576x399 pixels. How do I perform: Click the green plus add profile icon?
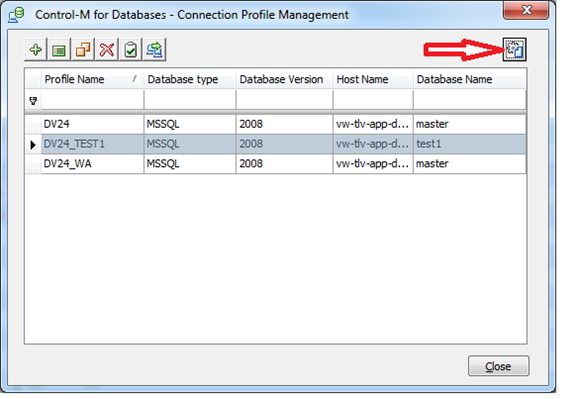(36, 49)
